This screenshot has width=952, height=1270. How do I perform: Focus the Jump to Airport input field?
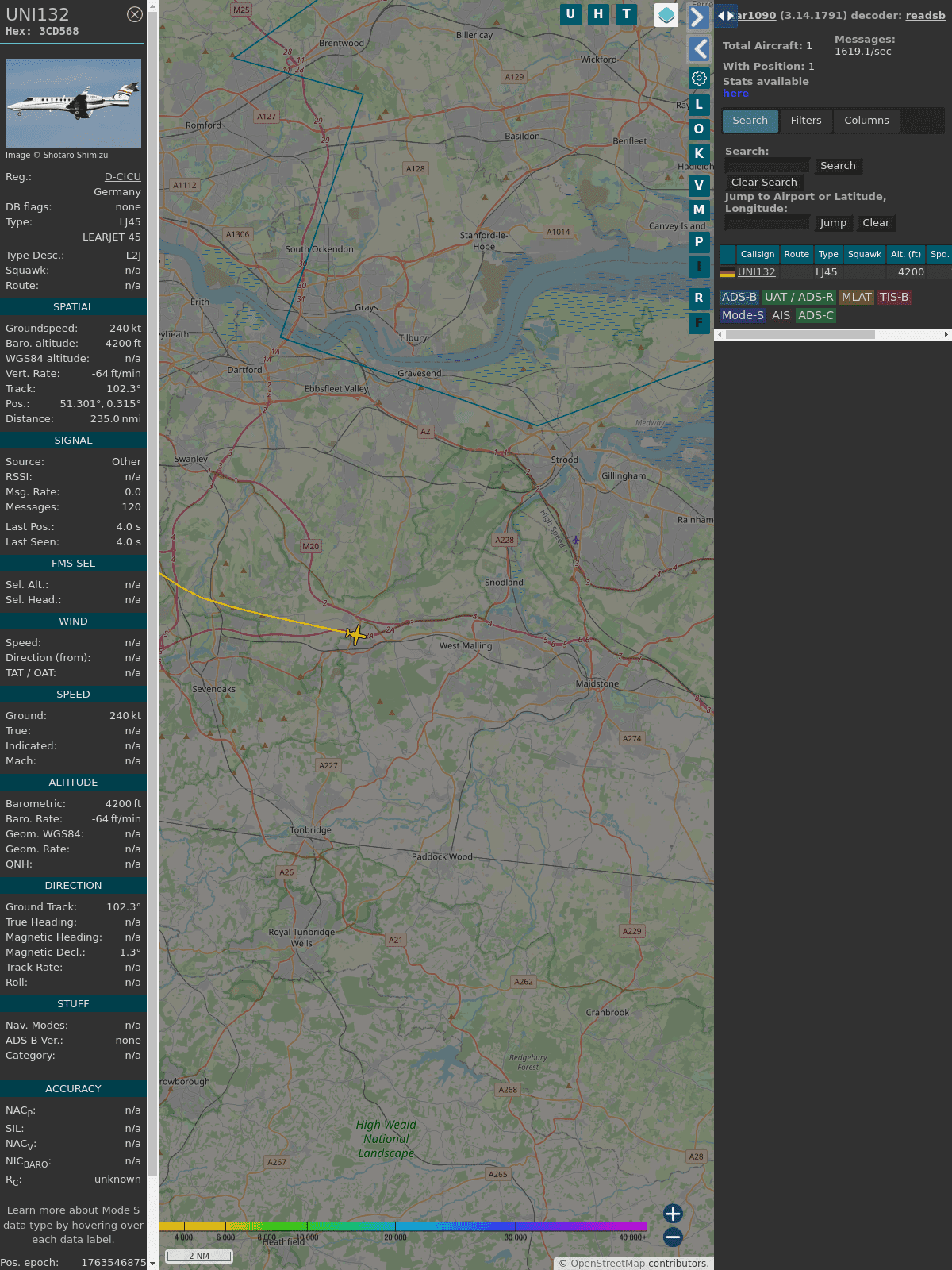[x=767, y=222]
